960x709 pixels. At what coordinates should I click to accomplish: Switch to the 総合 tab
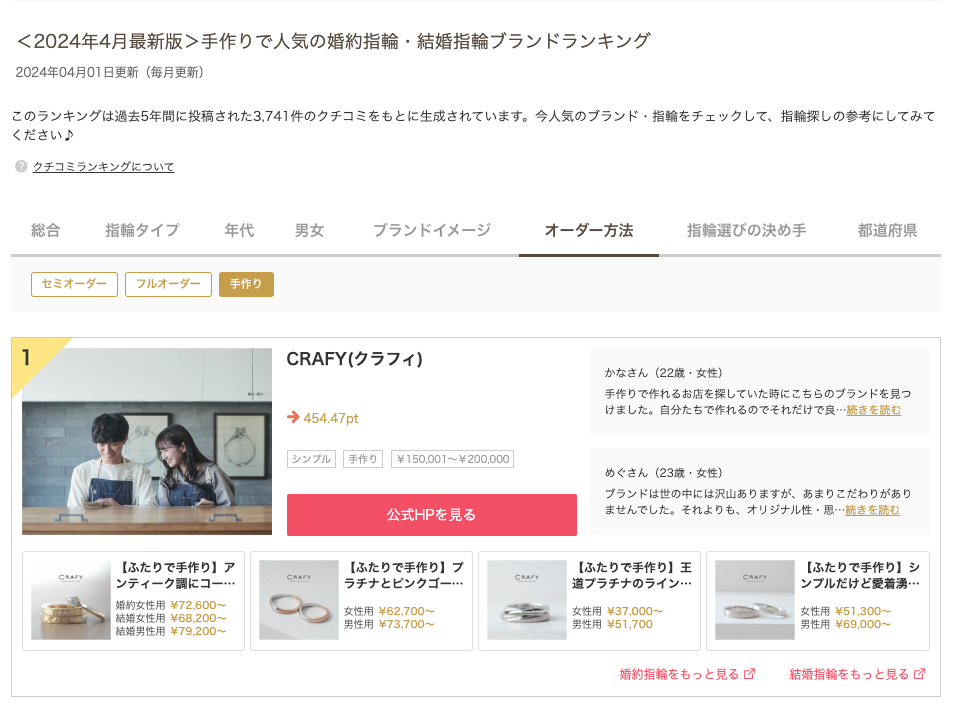tap(45, 231)
